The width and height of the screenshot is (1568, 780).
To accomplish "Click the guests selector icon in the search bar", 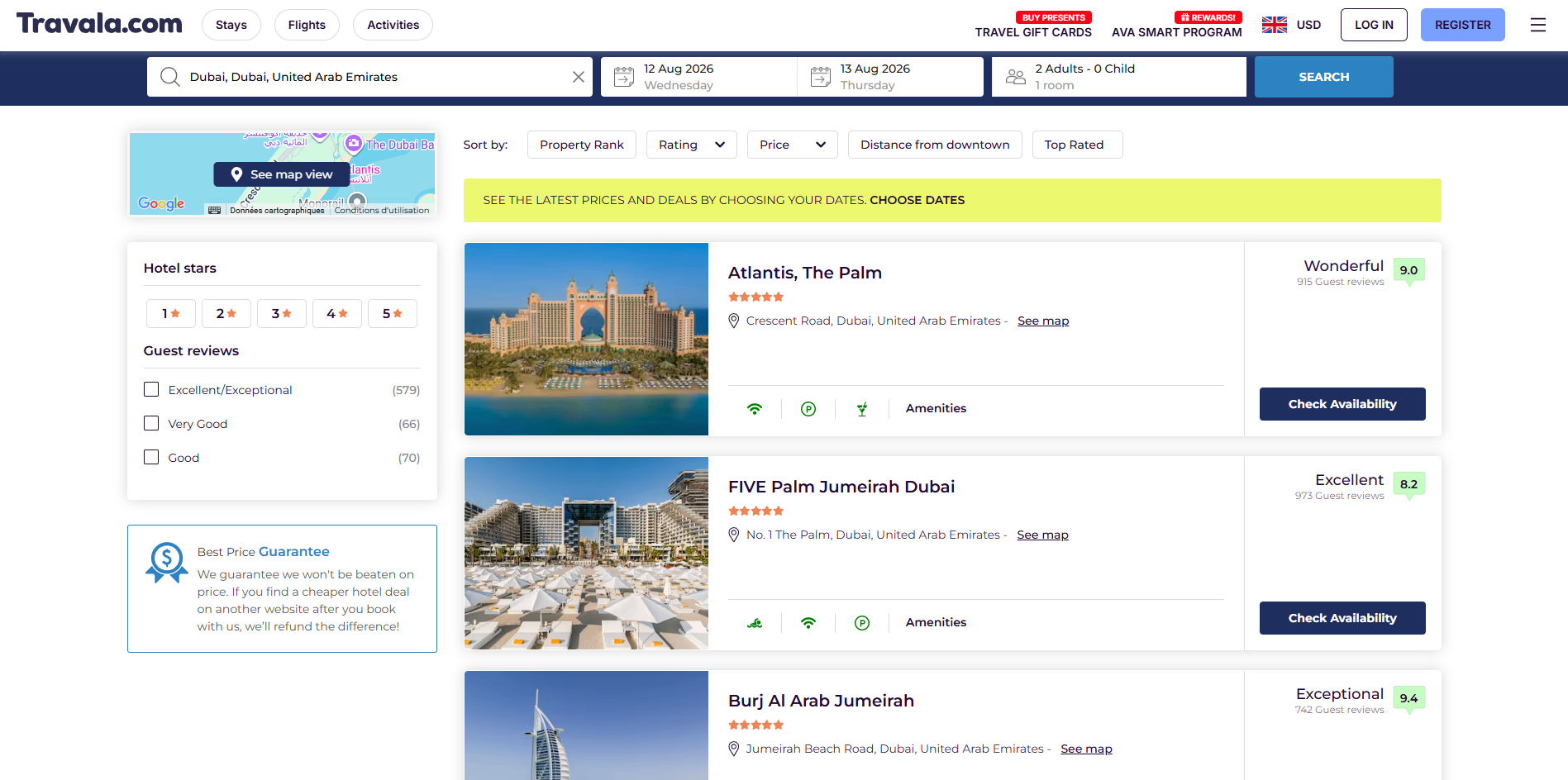I will [x=1015, y=76].
